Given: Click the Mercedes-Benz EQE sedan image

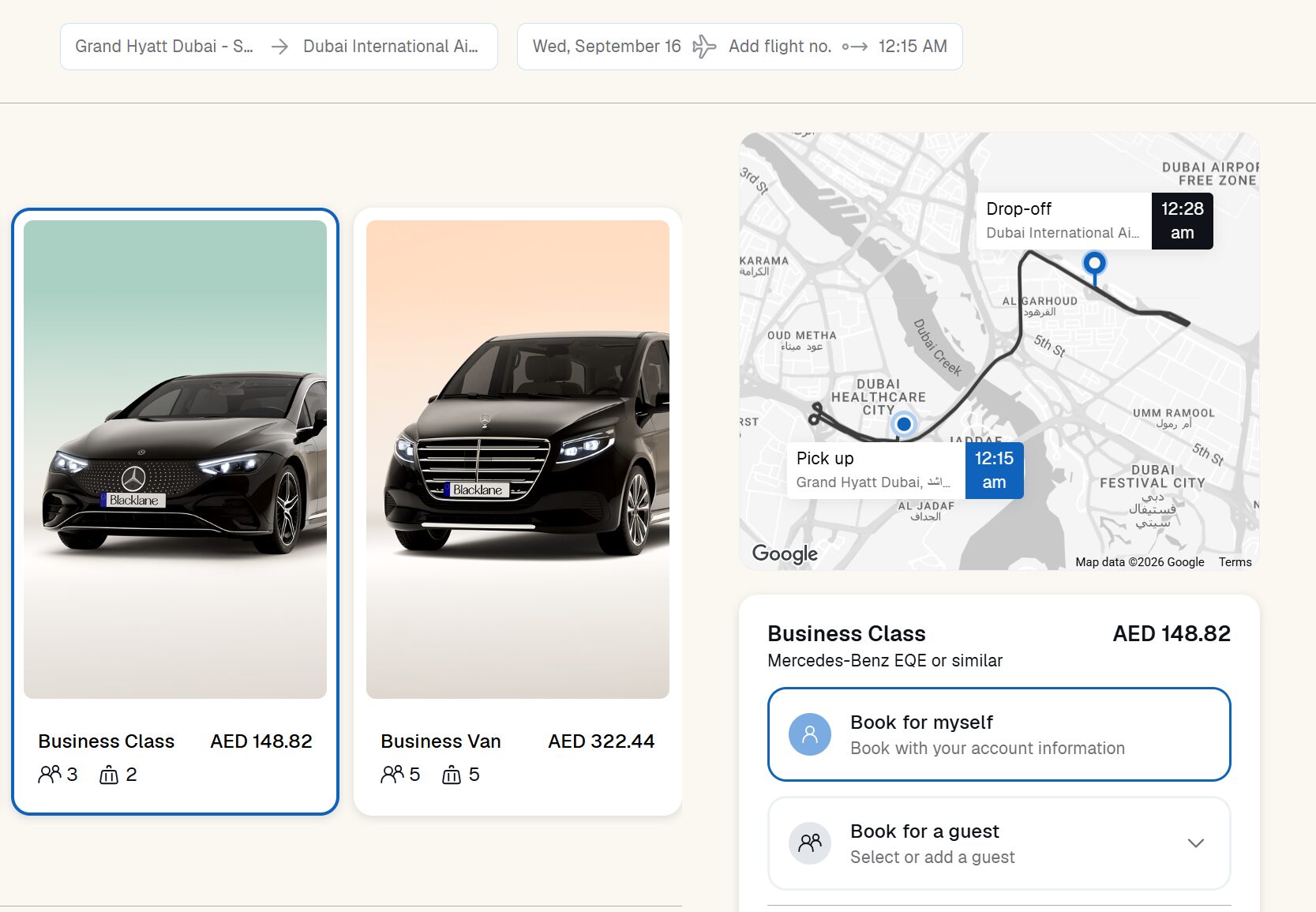Looking at the screenshot, I should click(x=175, y=460).
